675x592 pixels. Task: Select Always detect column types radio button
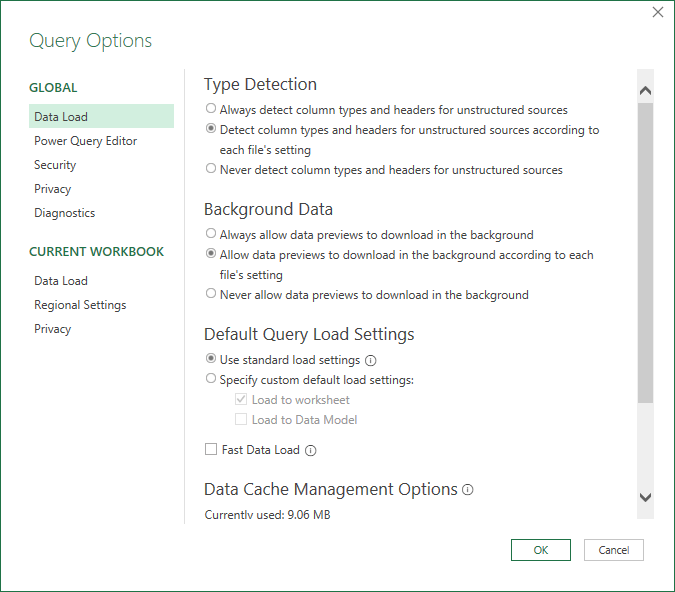[x=211, y=108]
